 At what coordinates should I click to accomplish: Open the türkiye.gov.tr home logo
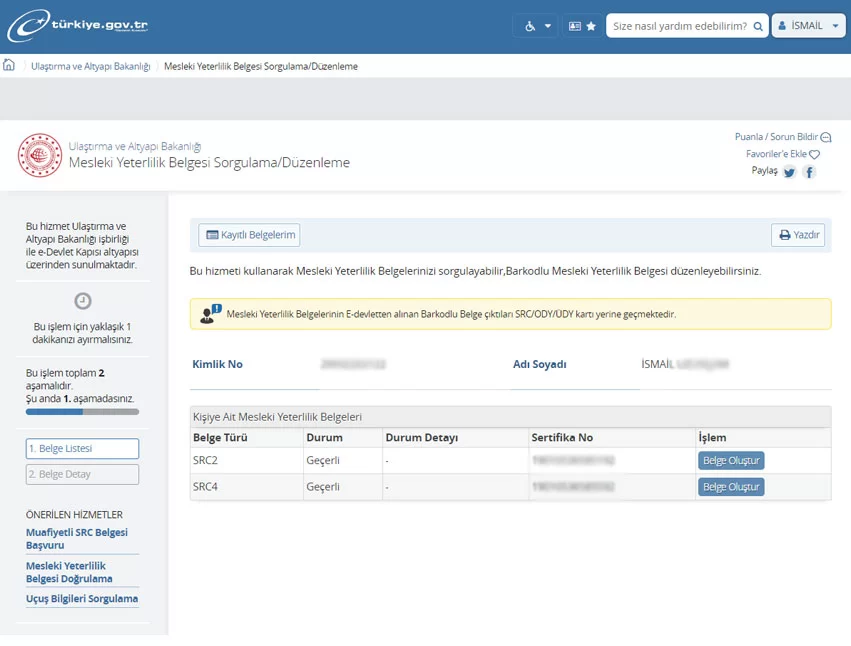coord(78,25)
